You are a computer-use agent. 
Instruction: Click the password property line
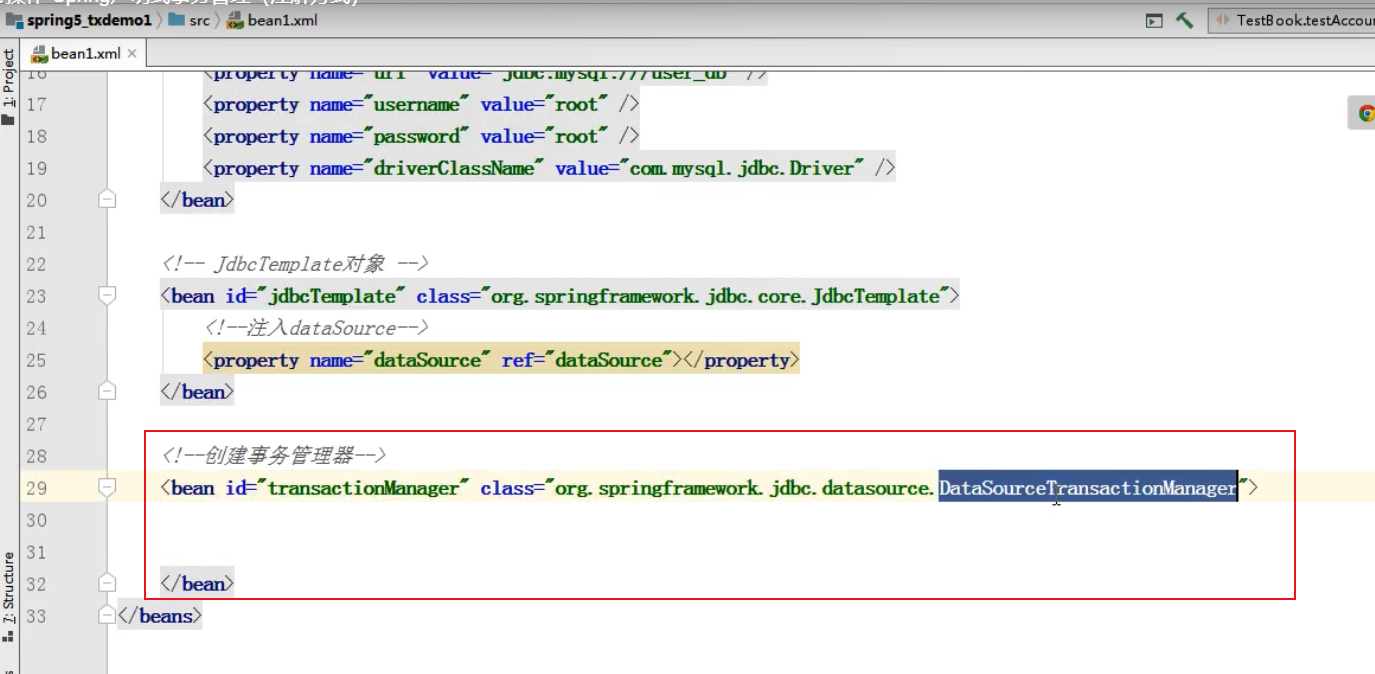pyautogui.click(x=421, y=136)
